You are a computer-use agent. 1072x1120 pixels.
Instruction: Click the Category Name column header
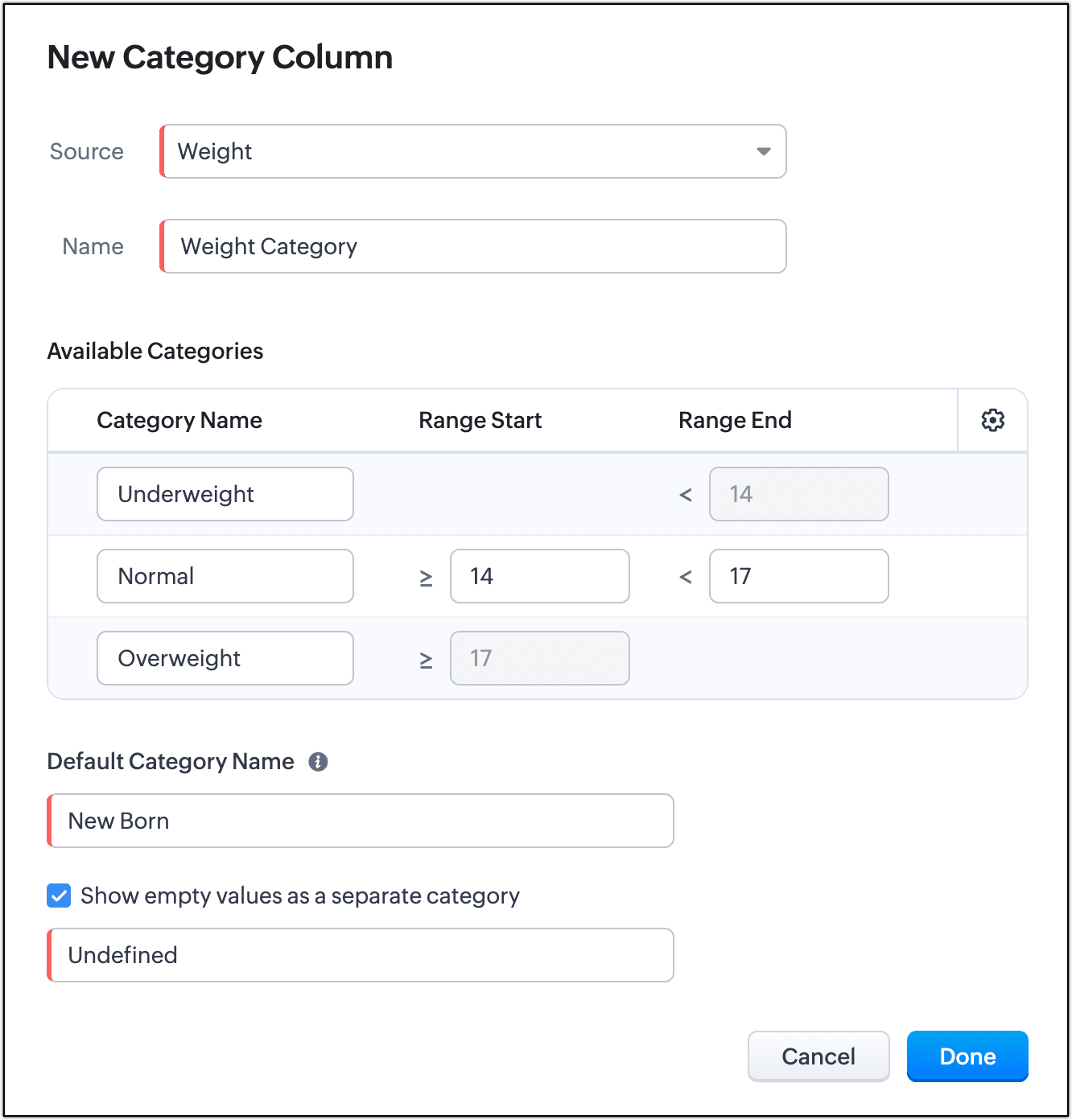tap(179, 420)
